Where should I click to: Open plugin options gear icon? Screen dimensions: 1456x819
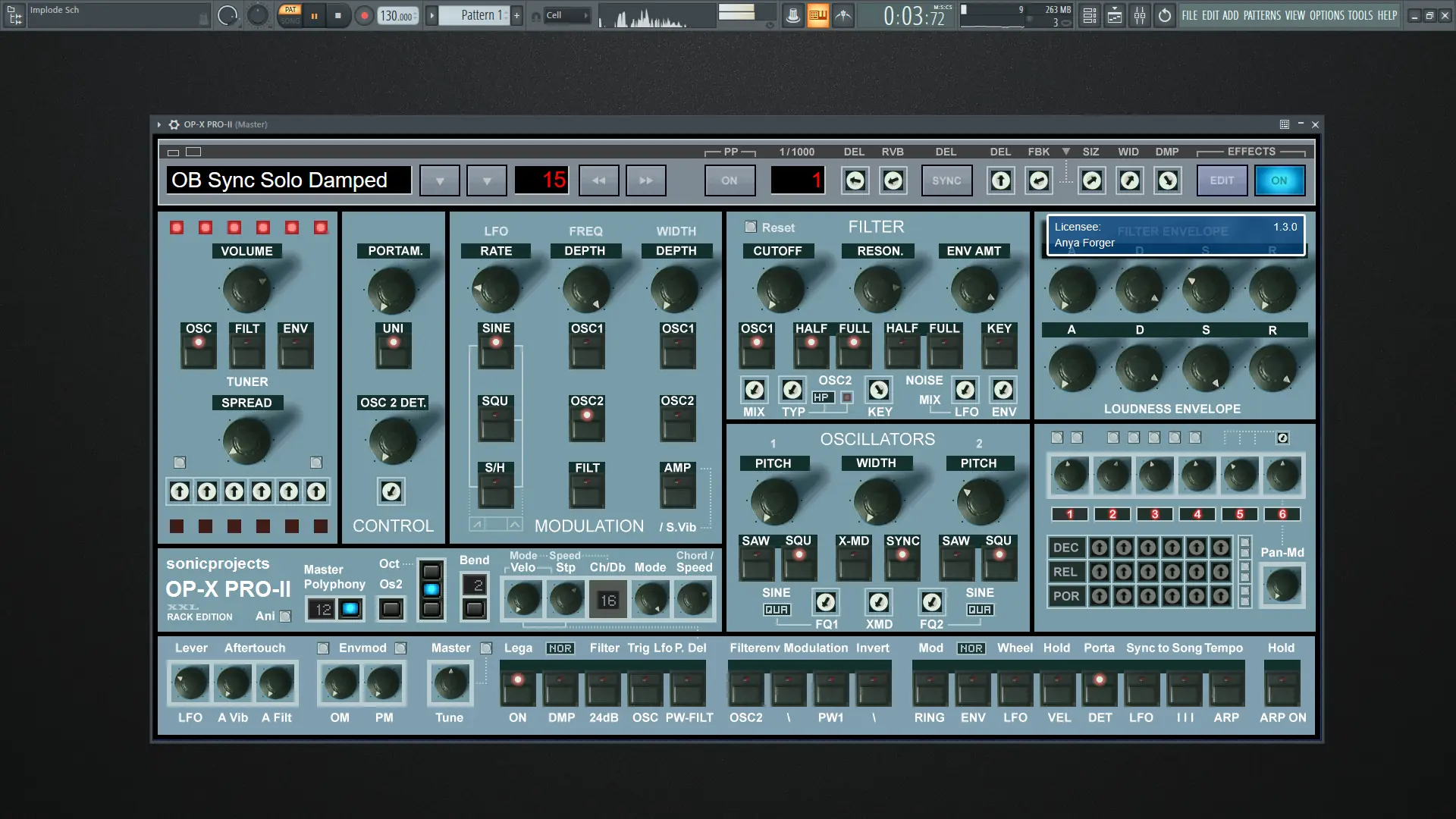(x=174, y=124)
